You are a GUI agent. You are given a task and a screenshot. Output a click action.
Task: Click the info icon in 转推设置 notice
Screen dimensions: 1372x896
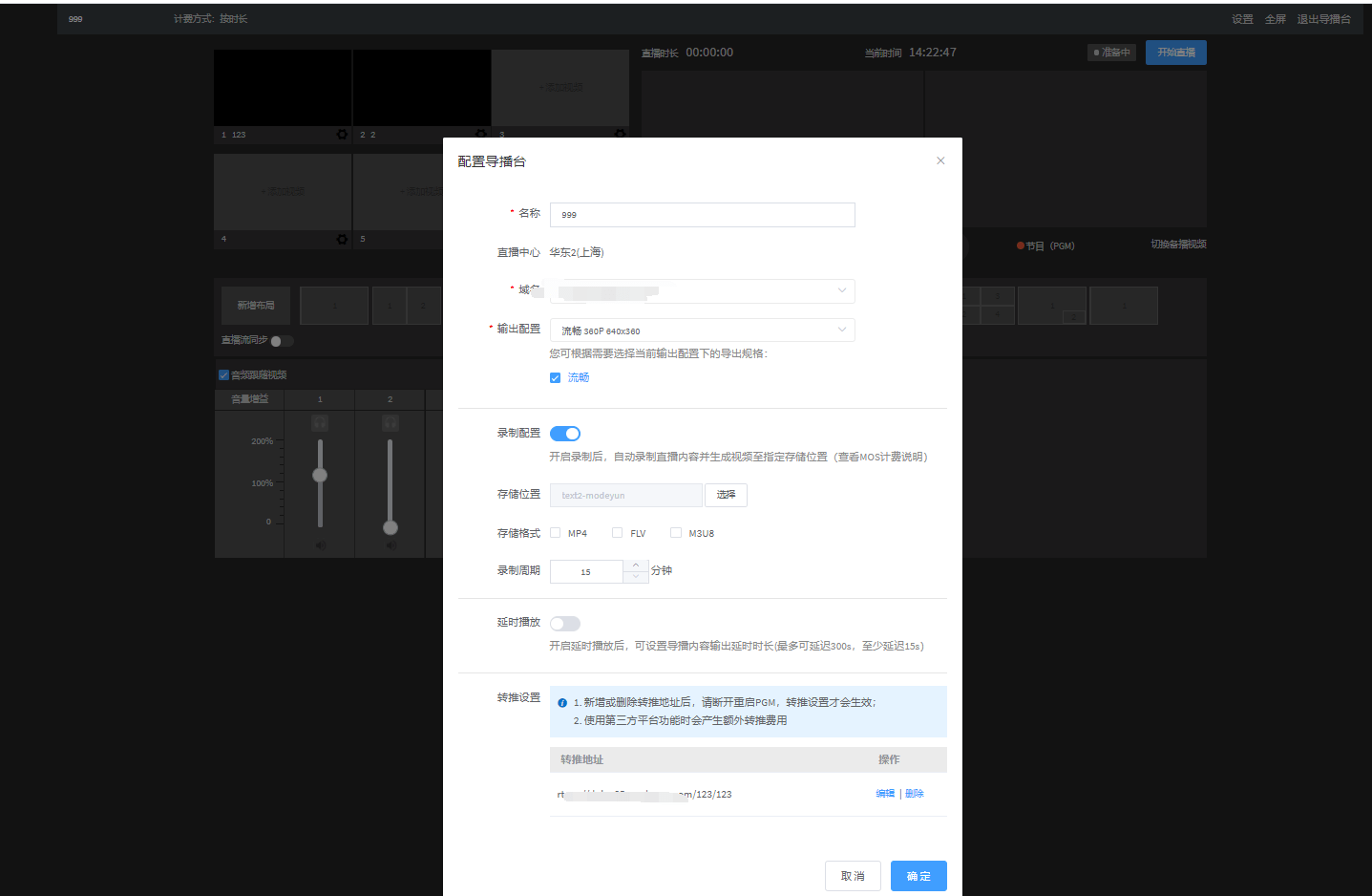(562, 703)
